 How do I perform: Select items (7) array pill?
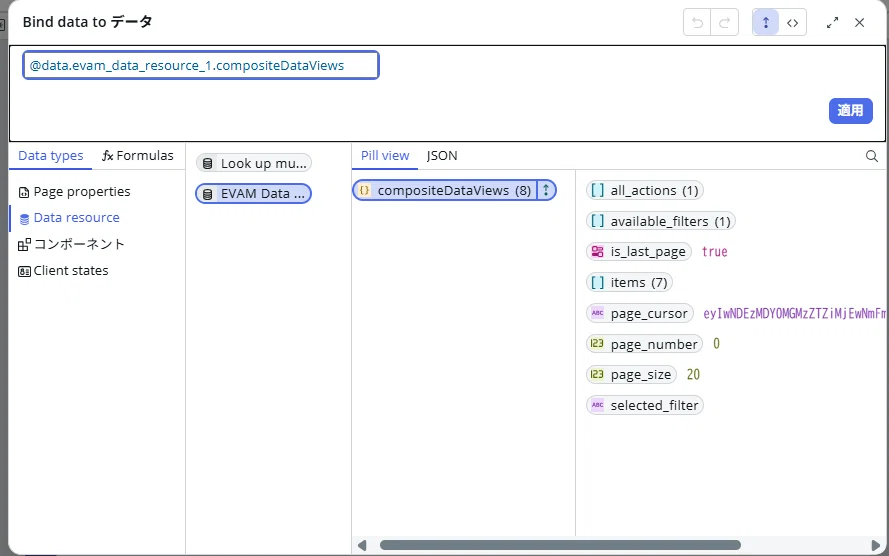pos(629,282)
